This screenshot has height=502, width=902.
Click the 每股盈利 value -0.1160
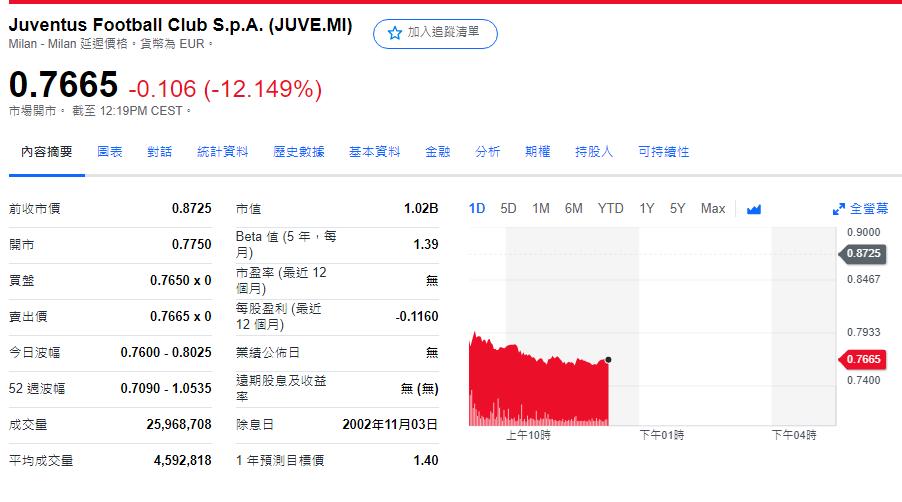click(417, 316)
